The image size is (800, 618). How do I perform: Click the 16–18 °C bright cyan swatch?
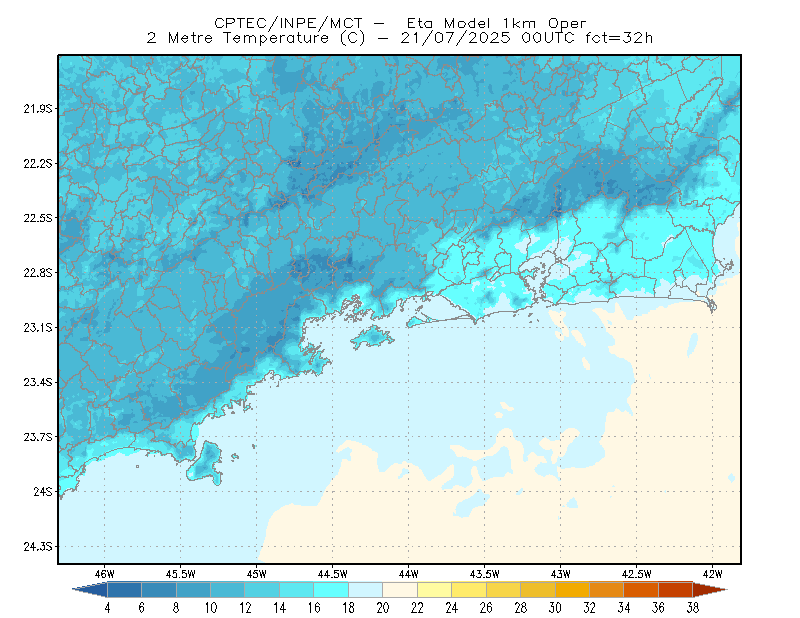(x=331, y=590)
